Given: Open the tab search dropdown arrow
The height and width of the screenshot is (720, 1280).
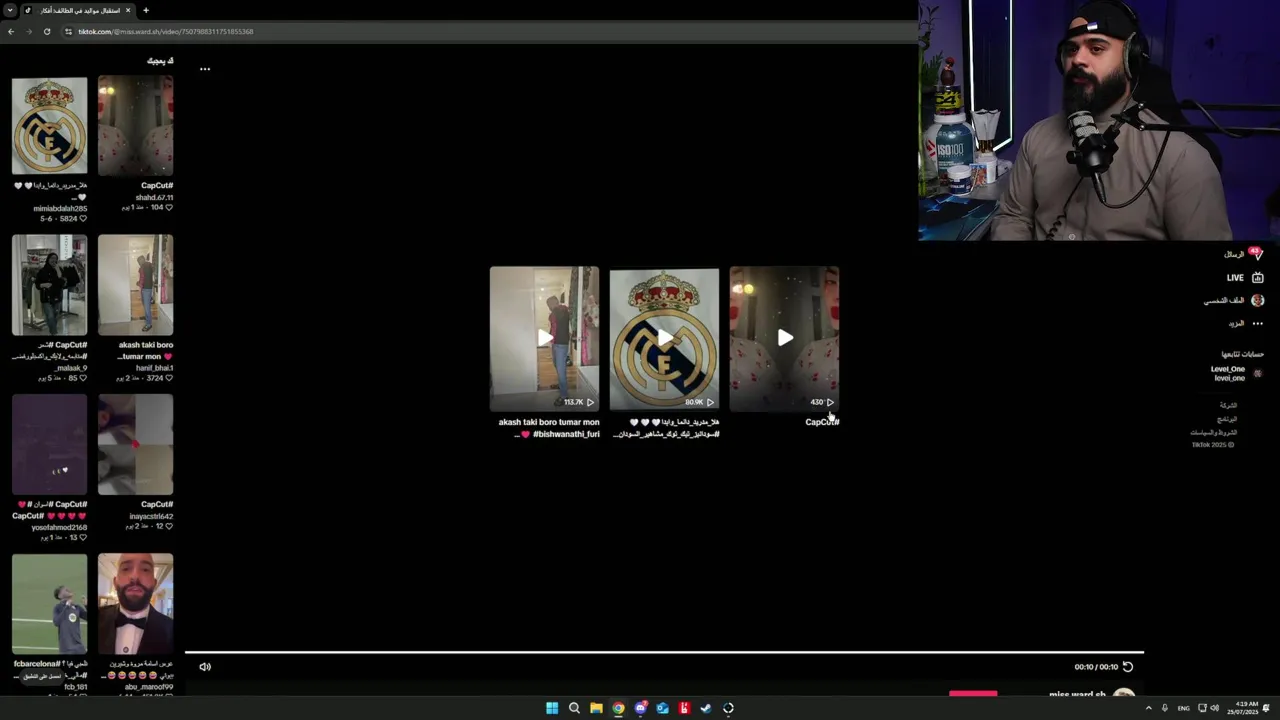Looking at the screenshot, I should [x=11, y=10].
